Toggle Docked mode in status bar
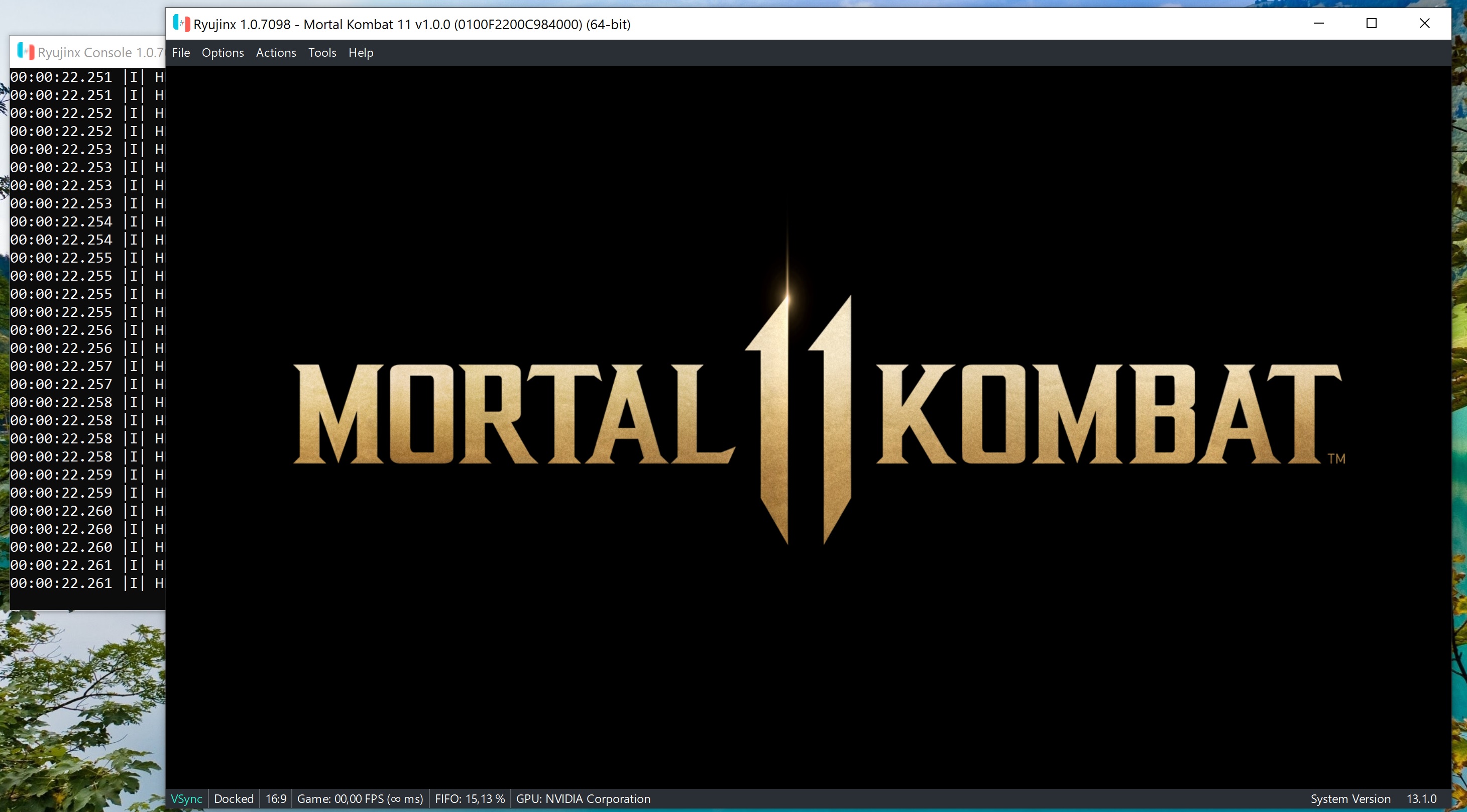 pyautogui.click(x=234, y=799)
